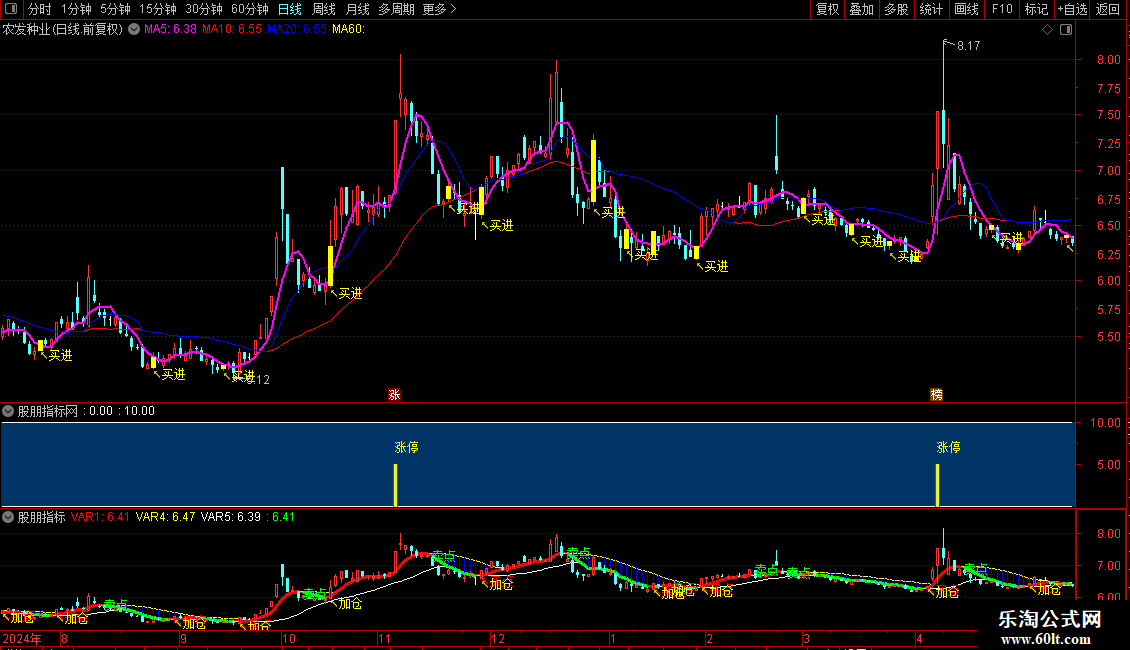Click the 复权 adjustment button
1130x650 pixels.
point(827,9)
